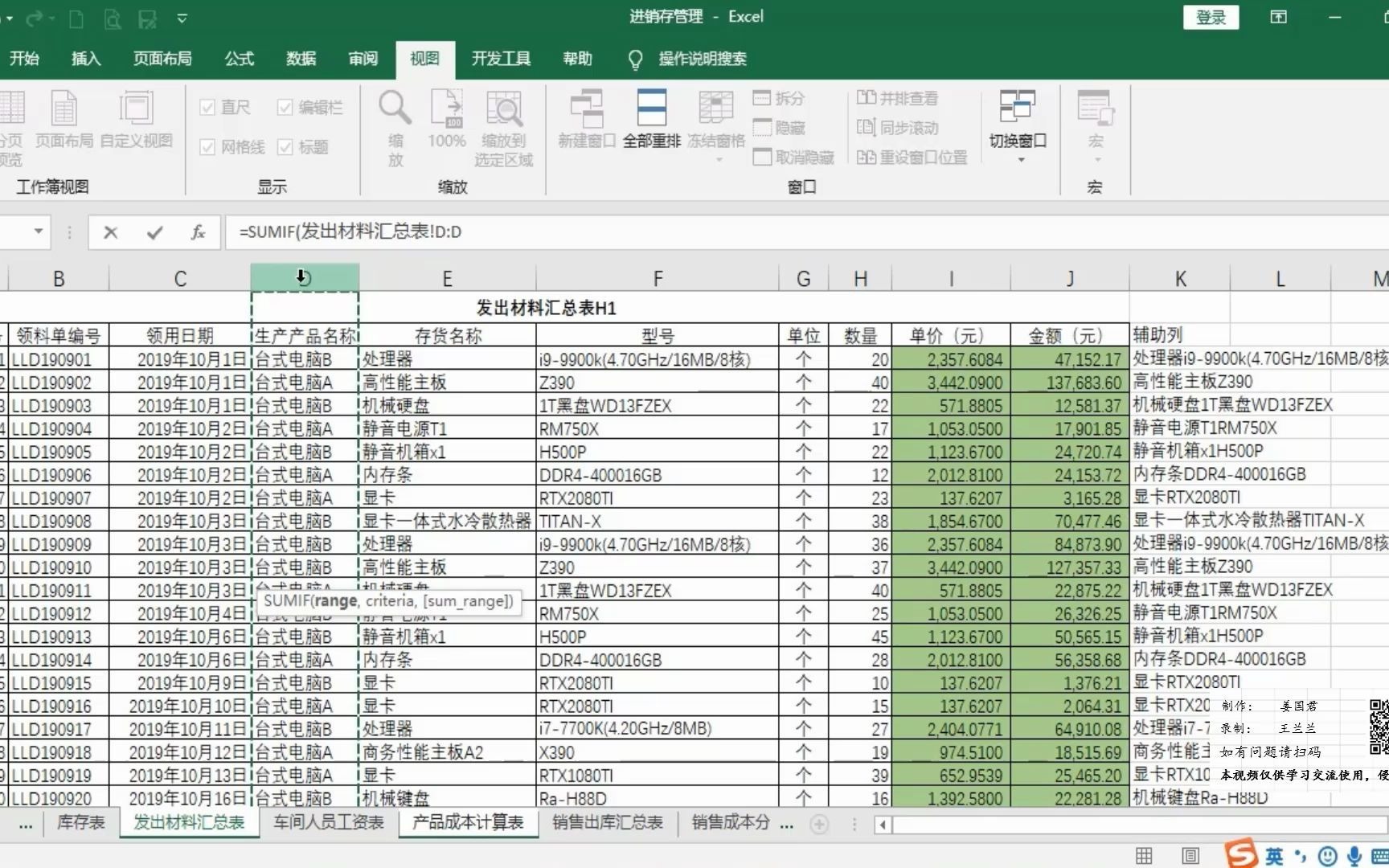Click the add new sheet plus button
Viewport: 1389px width, 868px height.
point(819,824)
